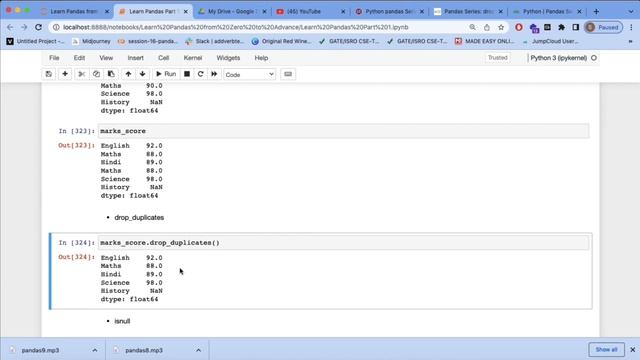Open the Opera-style red extension icon
This screenshot has width=640, height=360.
(x=519, y=27)
